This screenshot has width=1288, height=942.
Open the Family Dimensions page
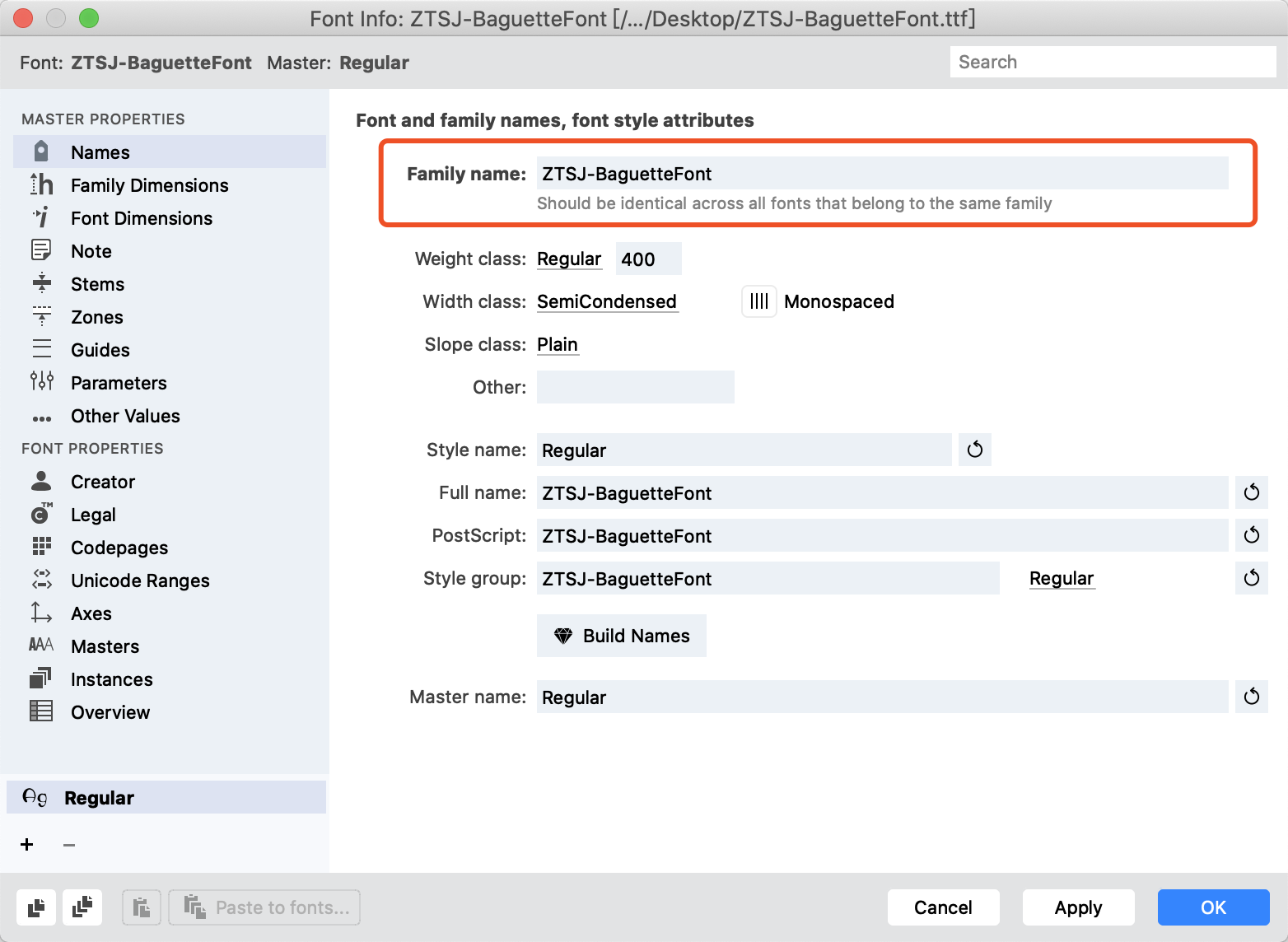point(149,185)
